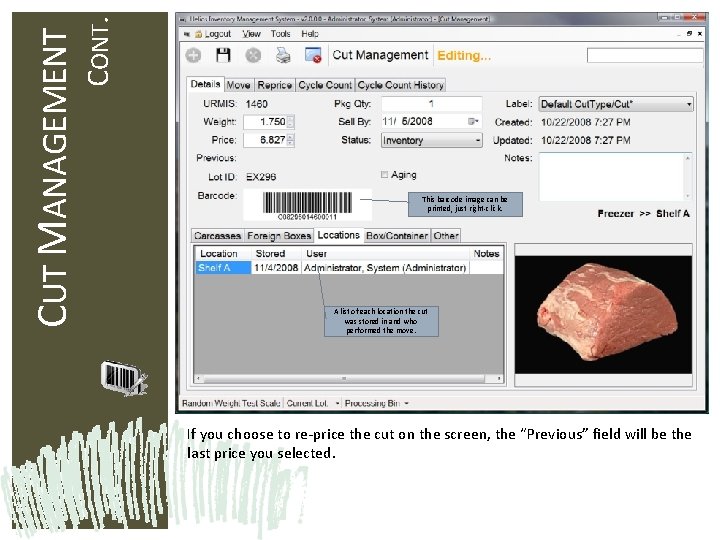720x540 pixels.
Task: Click Random Weight Test Scale in status bar
Action: pyautogui.click(x=231, y=403)
